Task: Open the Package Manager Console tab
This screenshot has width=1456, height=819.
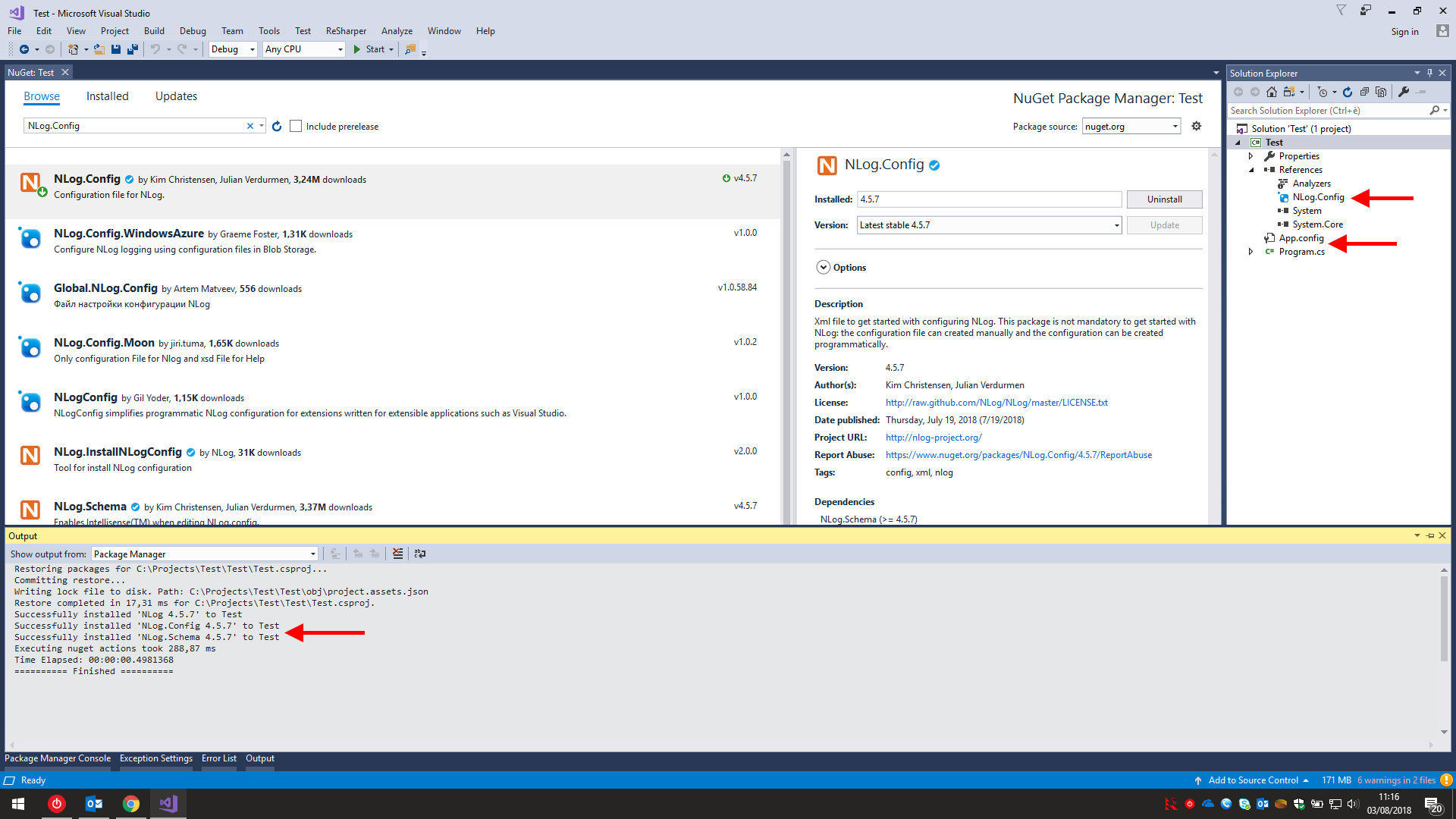Action: click(58, 758)
